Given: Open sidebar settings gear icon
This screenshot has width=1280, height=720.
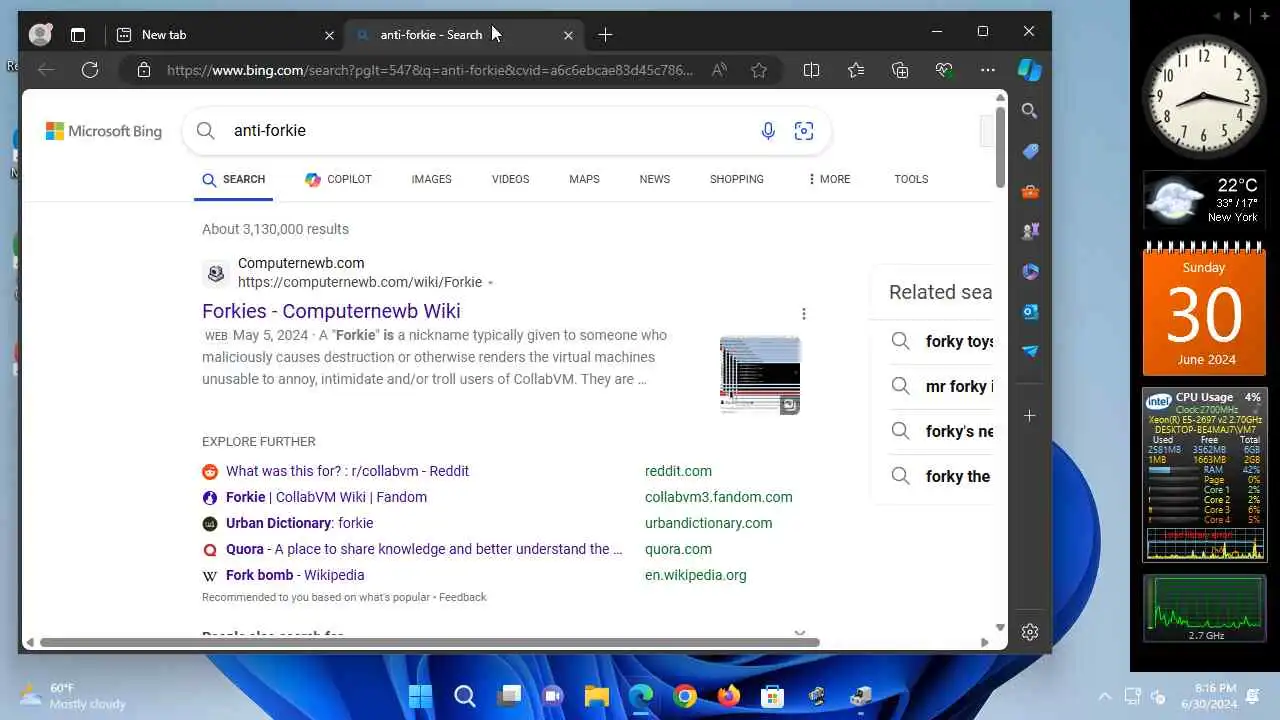Looking at the screenshot, I should (x=1030, y=632).
